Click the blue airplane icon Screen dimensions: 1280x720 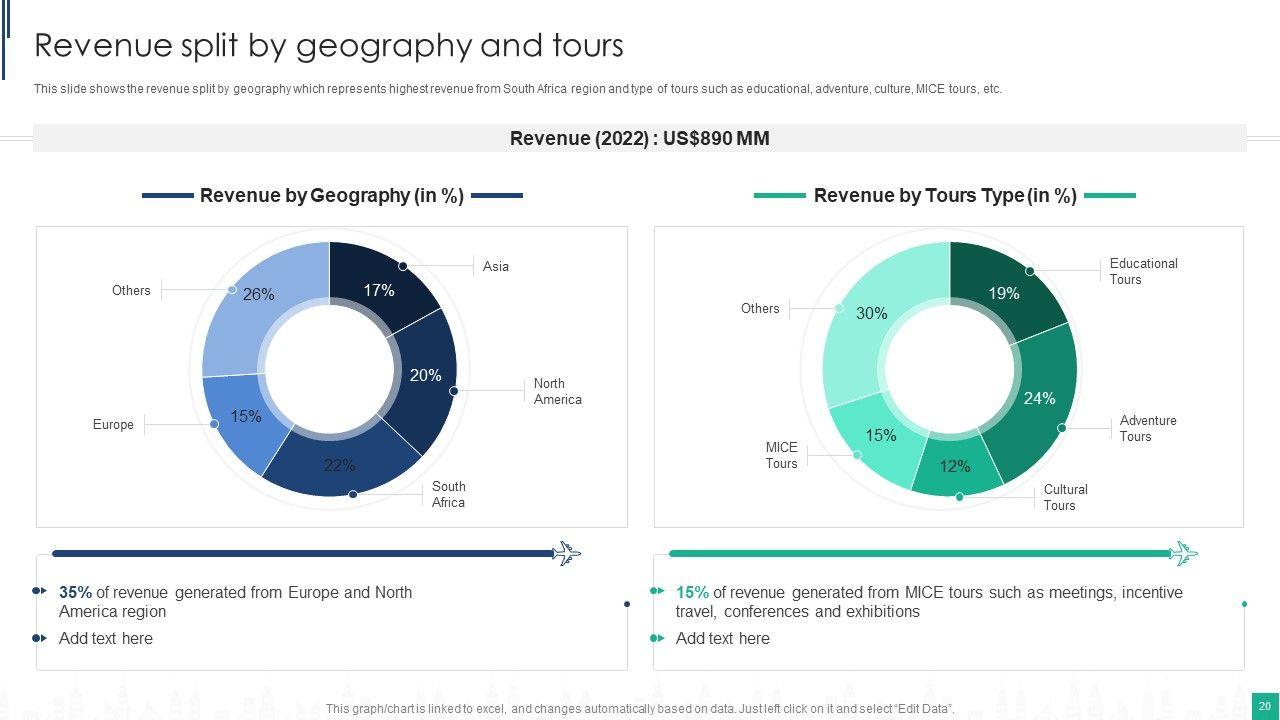tap(567, 553)
